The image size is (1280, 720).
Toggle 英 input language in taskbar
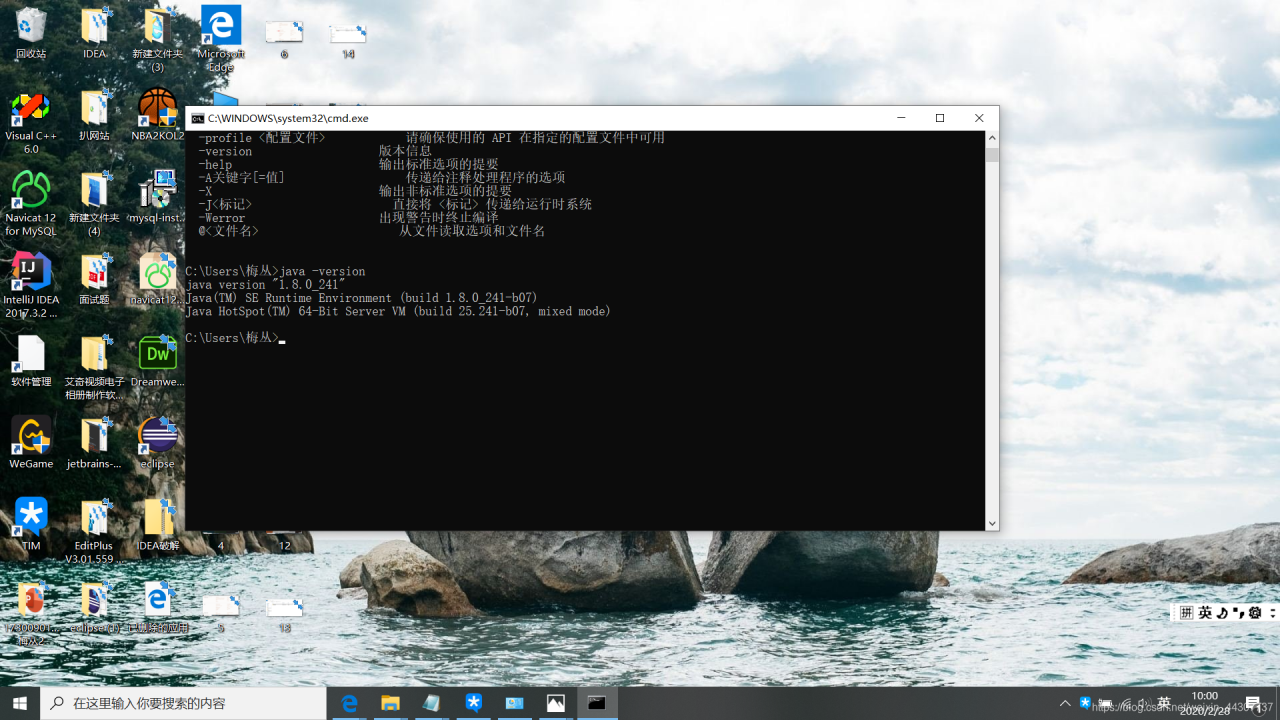coord(1164,703)
